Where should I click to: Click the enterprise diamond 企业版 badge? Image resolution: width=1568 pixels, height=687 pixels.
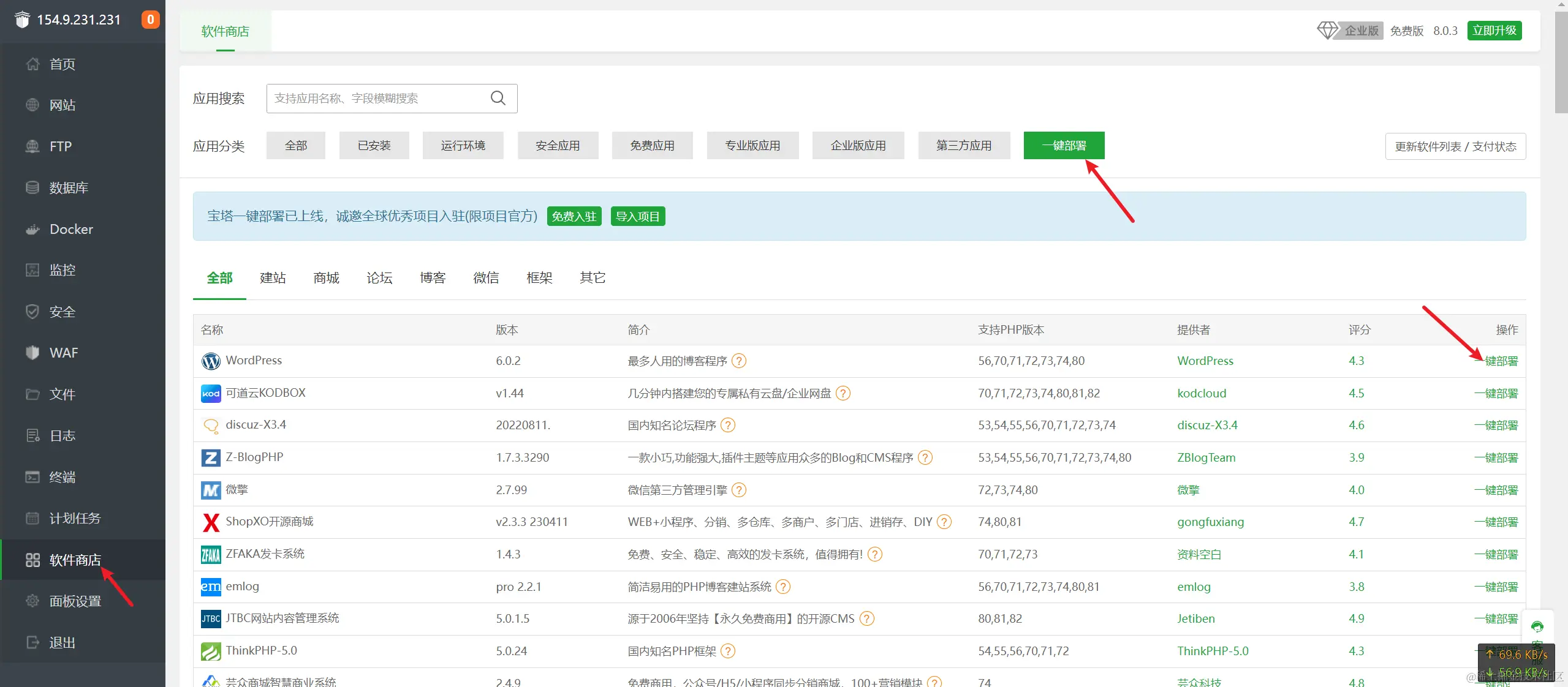1350,30
